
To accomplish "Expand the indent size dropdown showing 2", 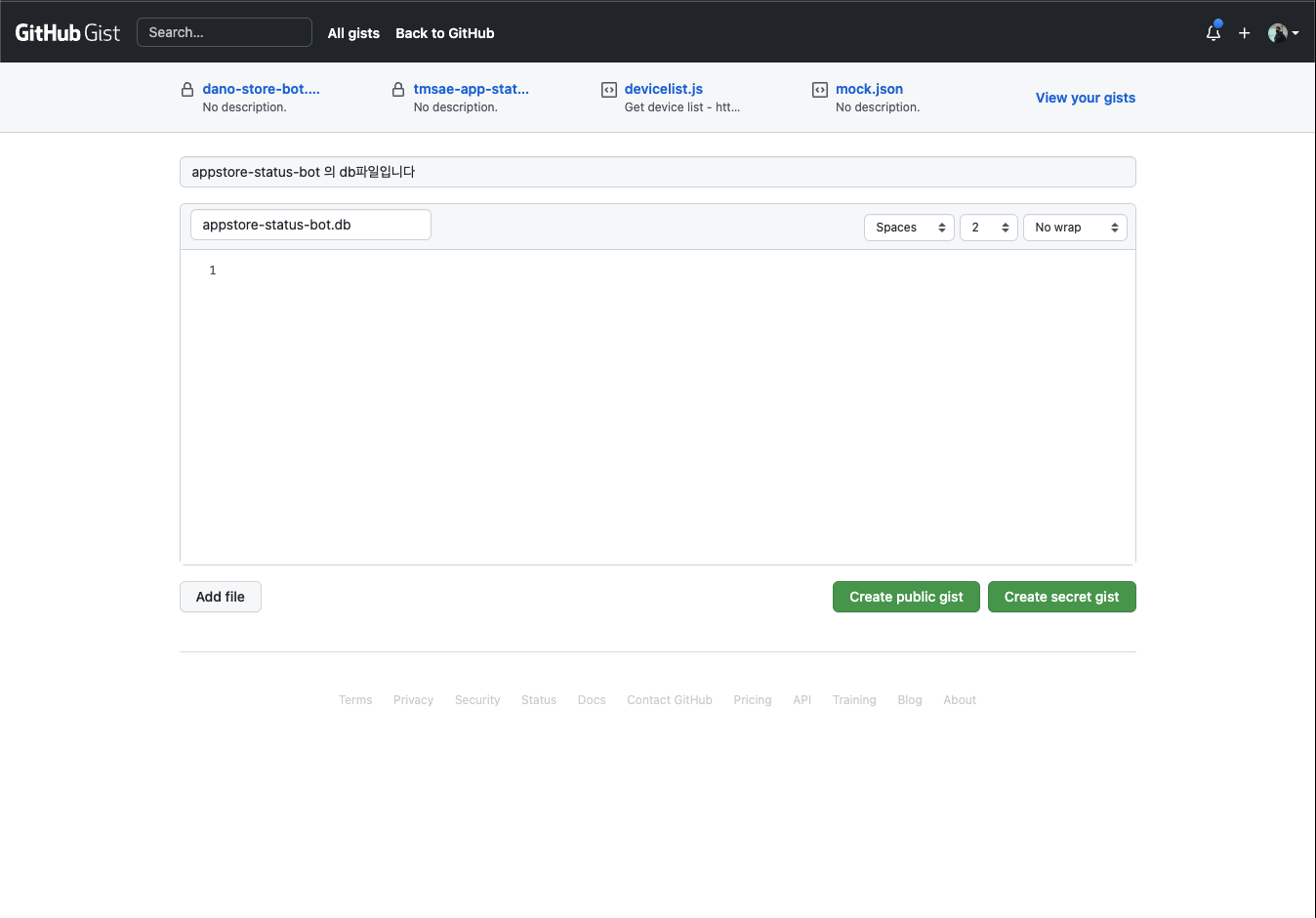I will tap(988, 228).
